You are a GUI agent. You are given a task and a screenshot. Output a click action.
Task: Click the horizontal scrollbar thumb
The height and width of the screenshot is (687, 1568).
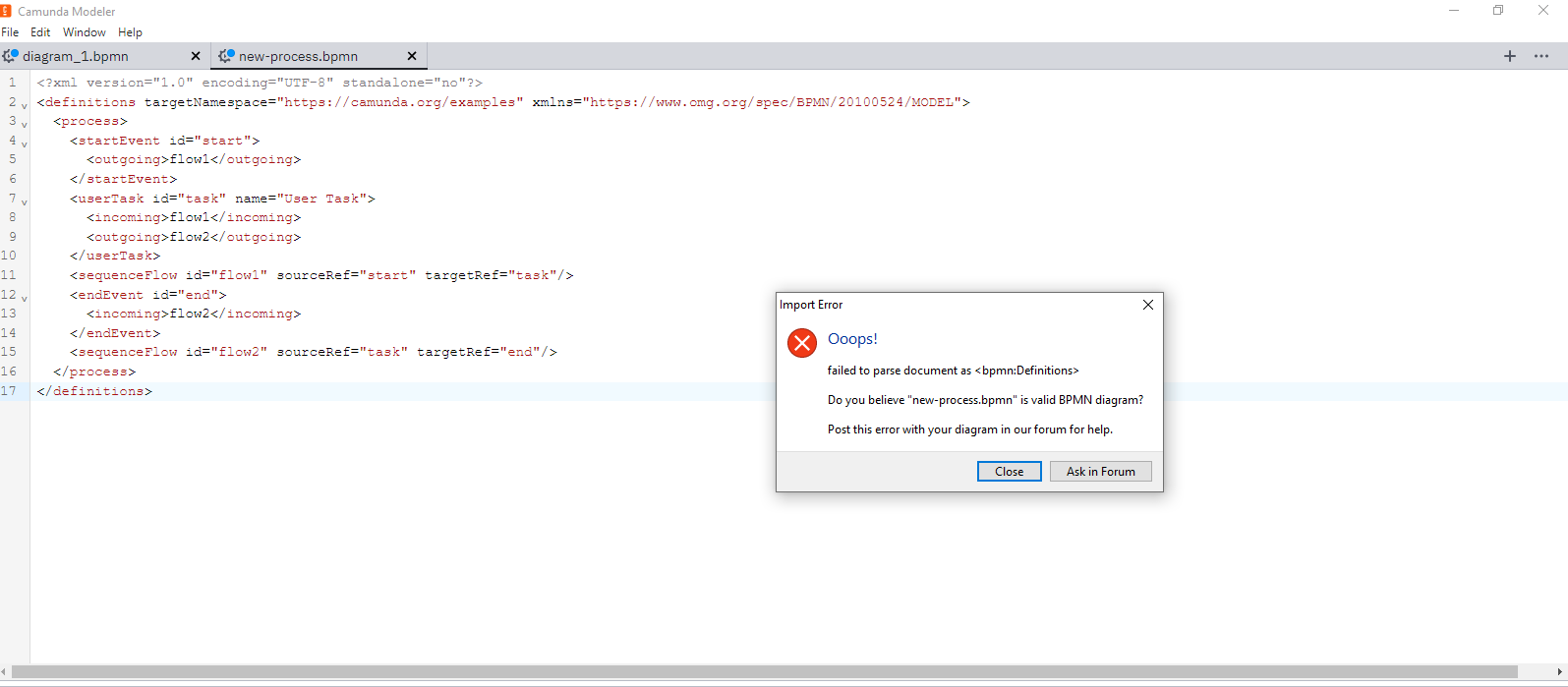pos(765,672)
